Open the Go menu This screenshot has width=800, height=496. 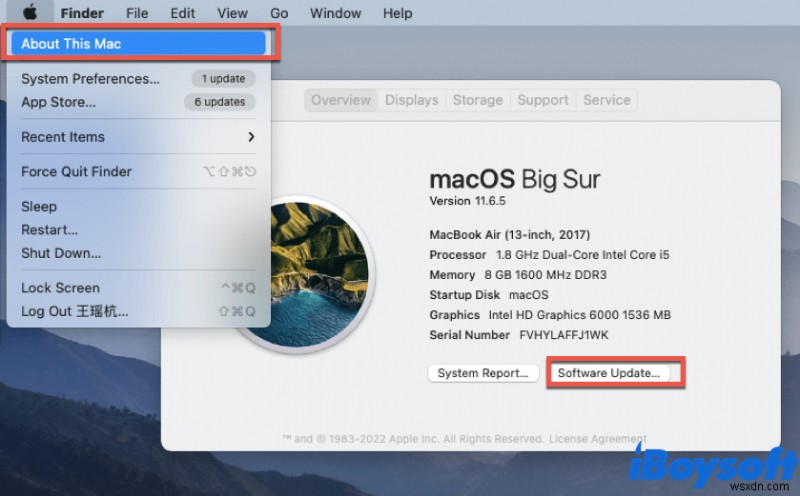(279, 13)
